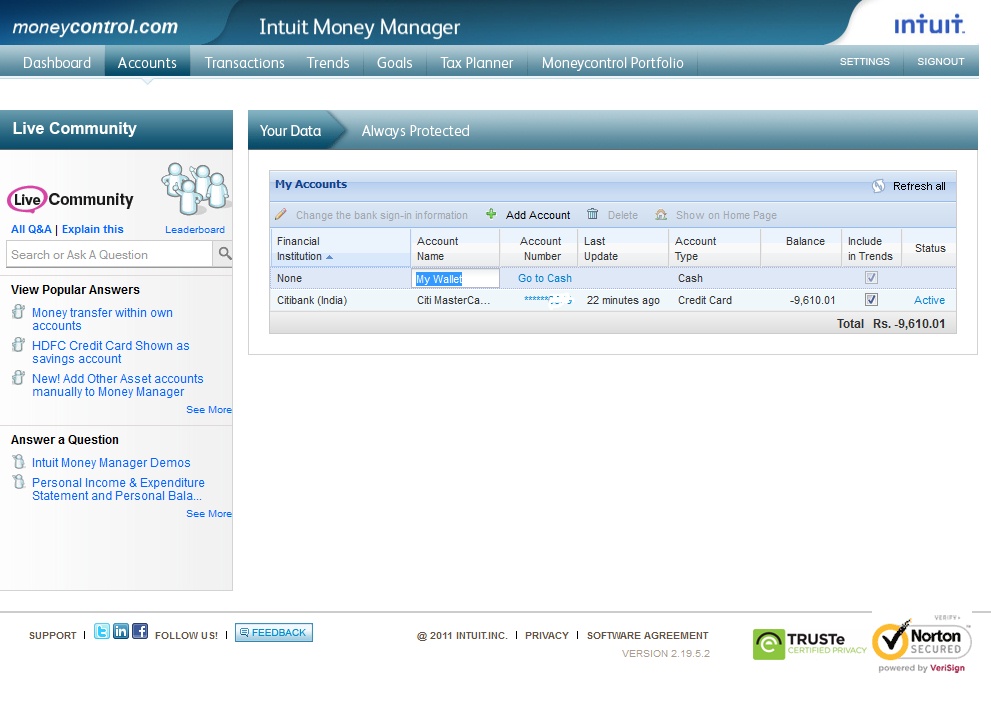Image resolution: width=991 pixels, height=713 pixels.
Task: Toggle Include in Trends for My Wallet
Action: click(x=871, y=277)
